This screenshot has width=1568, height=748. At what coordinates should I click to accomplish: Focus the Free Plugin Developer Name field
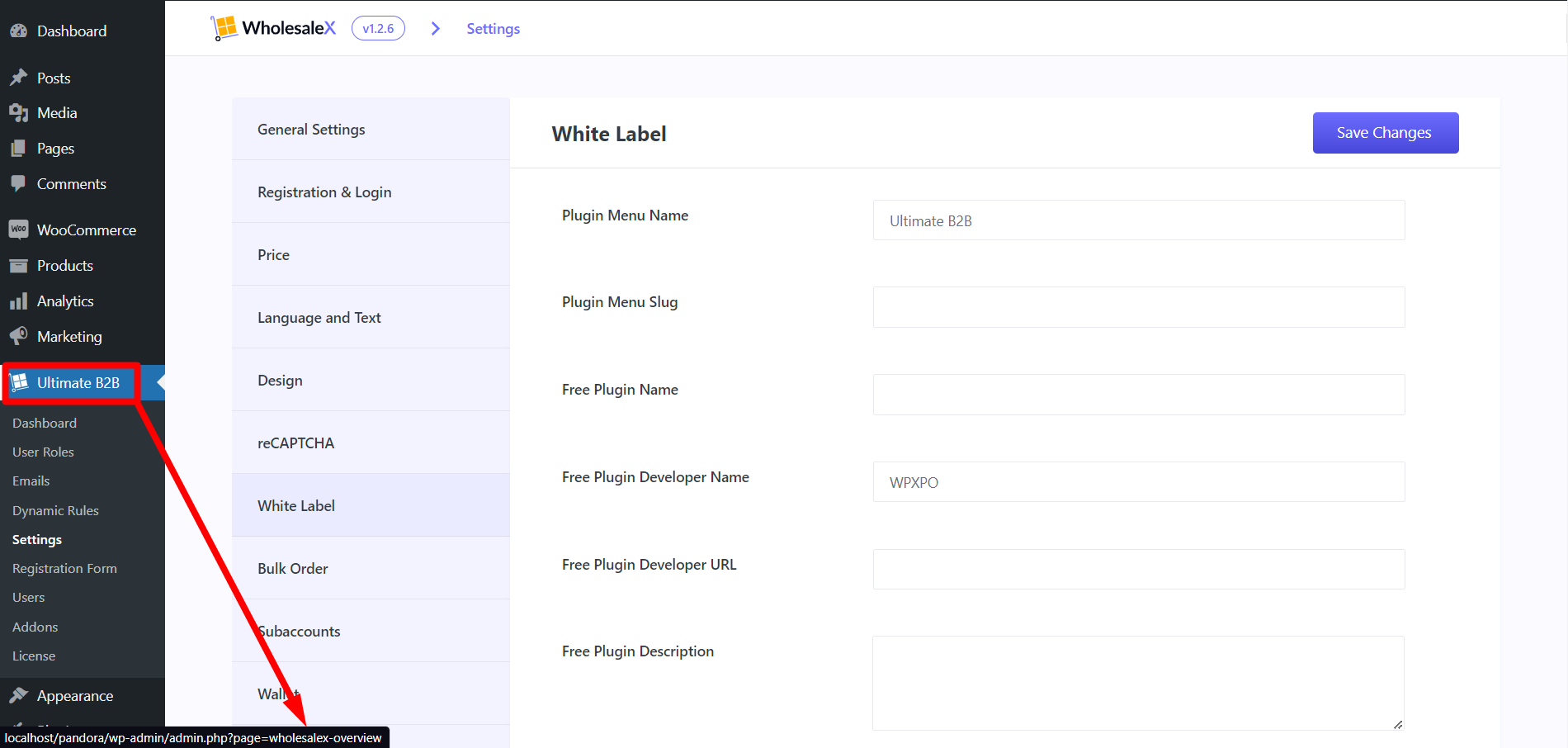[x=1139, y=482]
